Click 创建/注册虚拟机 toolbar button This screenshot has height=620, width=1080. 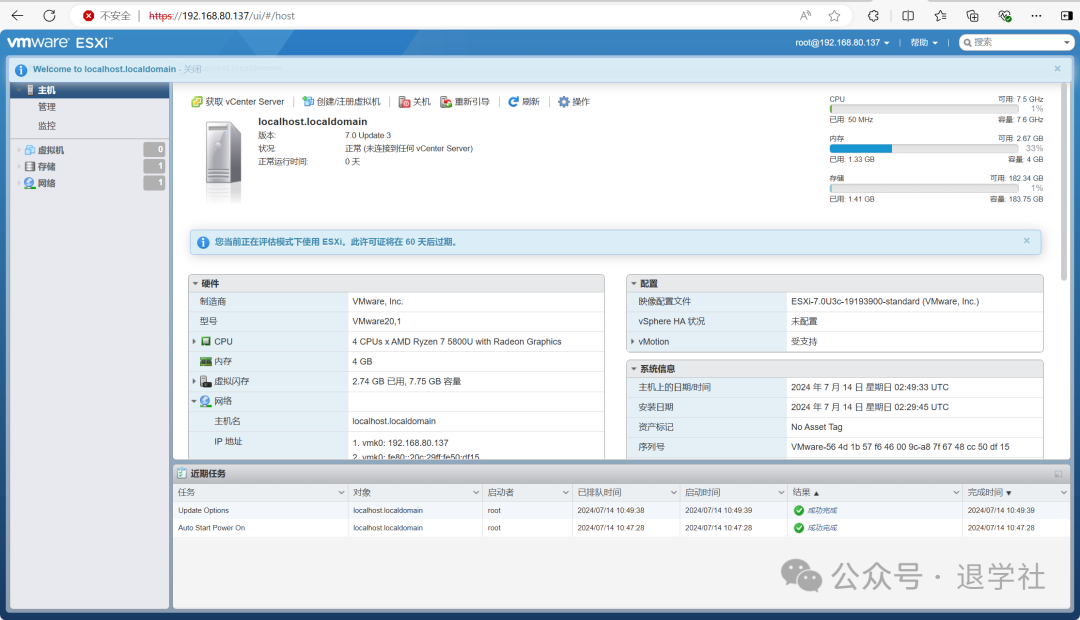tap(341, 101)
